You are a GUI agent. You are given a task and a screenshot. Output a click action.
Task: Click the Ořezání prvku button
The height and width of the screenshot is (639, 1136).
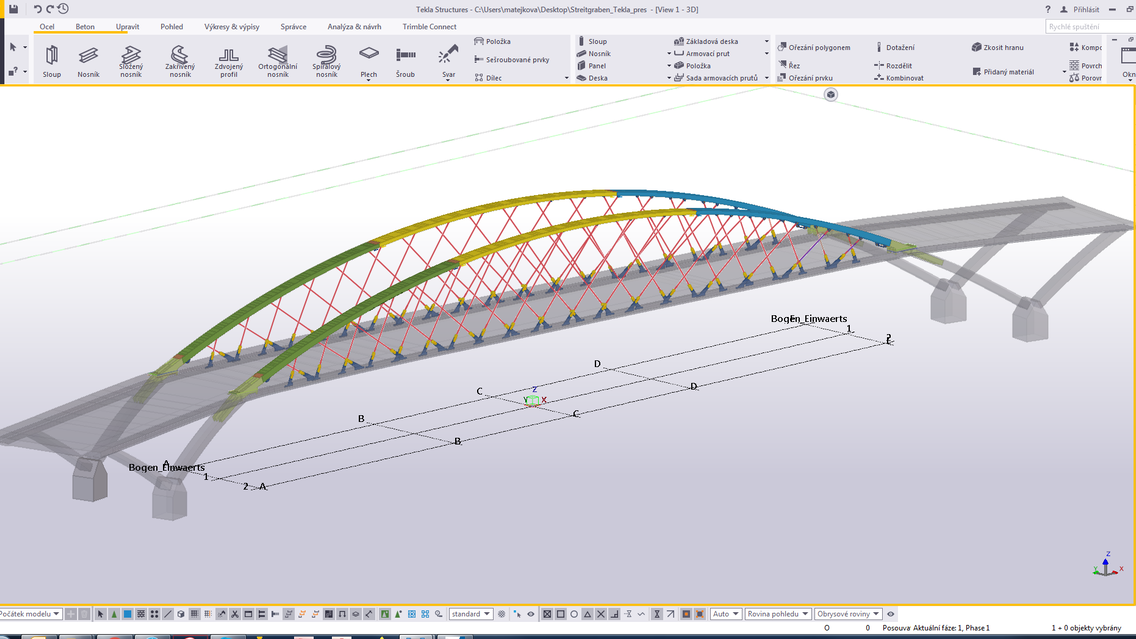(x=805, y=78)
